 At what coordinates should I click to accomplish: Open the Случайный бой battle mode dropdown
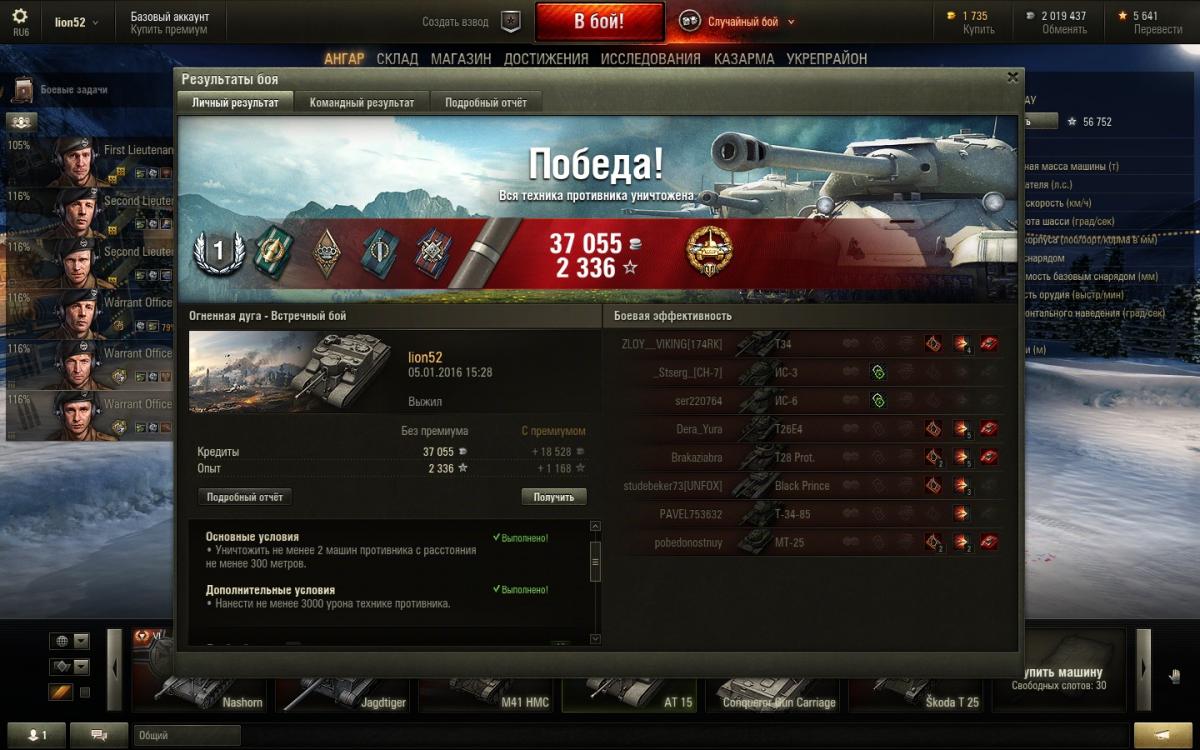coord(737,21)
